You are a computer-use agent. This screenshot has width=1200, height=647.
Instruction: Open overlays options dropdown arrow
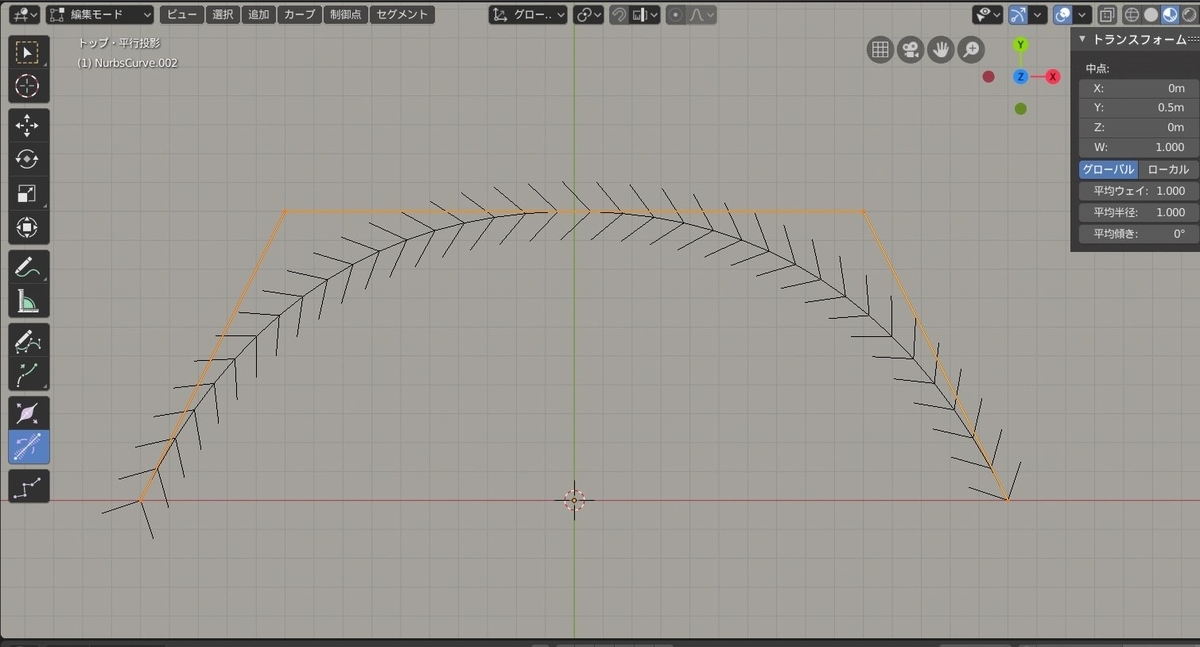pyautogui.click(x=1083, y=15)
